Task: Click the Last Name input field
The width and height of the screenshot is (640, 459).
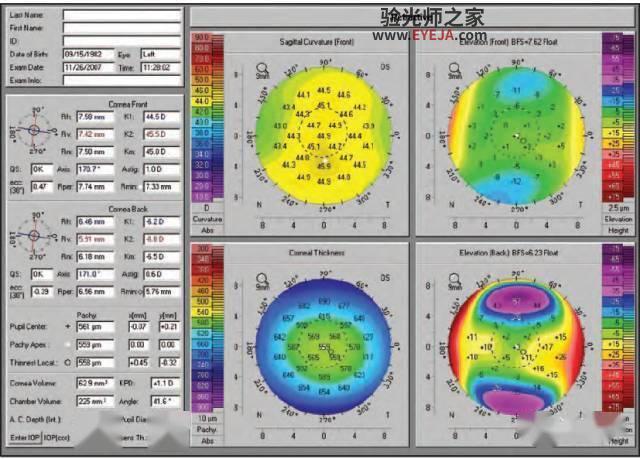Action: [121, 15]
